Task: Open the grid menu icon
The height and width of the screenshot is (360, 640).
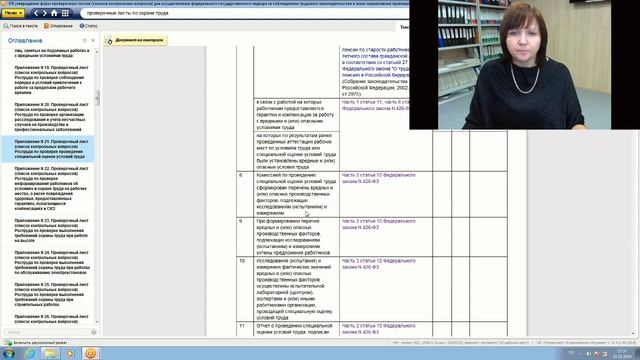Action: click(65, 13)
